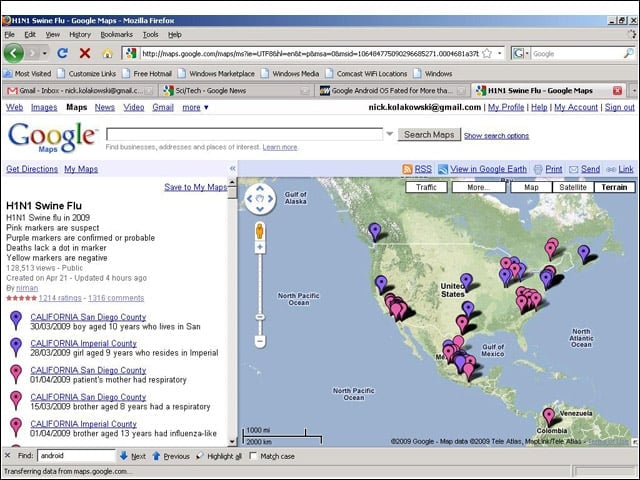The height and width of the screenshot is (480, 640).
Task: Open the Bookmarks menu
Action: (x=116, y=35)
